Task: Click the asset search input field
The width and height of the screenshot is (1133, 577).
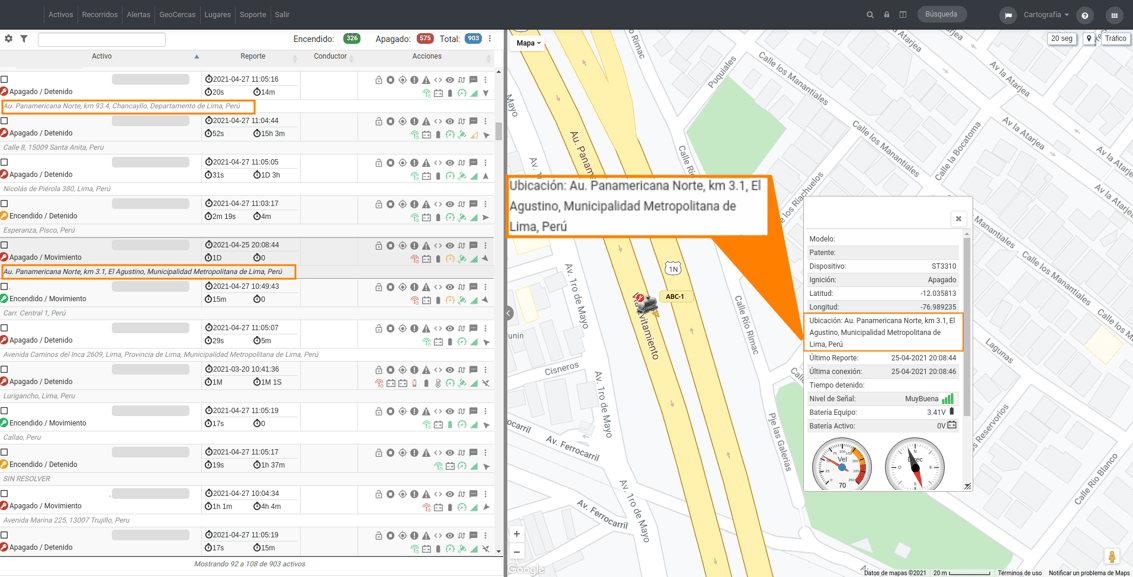Action: [x=102, y=40]
